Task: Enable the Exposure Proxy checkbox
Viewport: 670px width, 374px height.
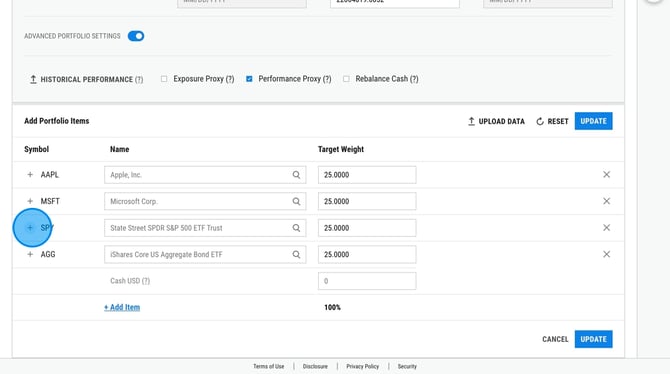Action: [164, 79]
